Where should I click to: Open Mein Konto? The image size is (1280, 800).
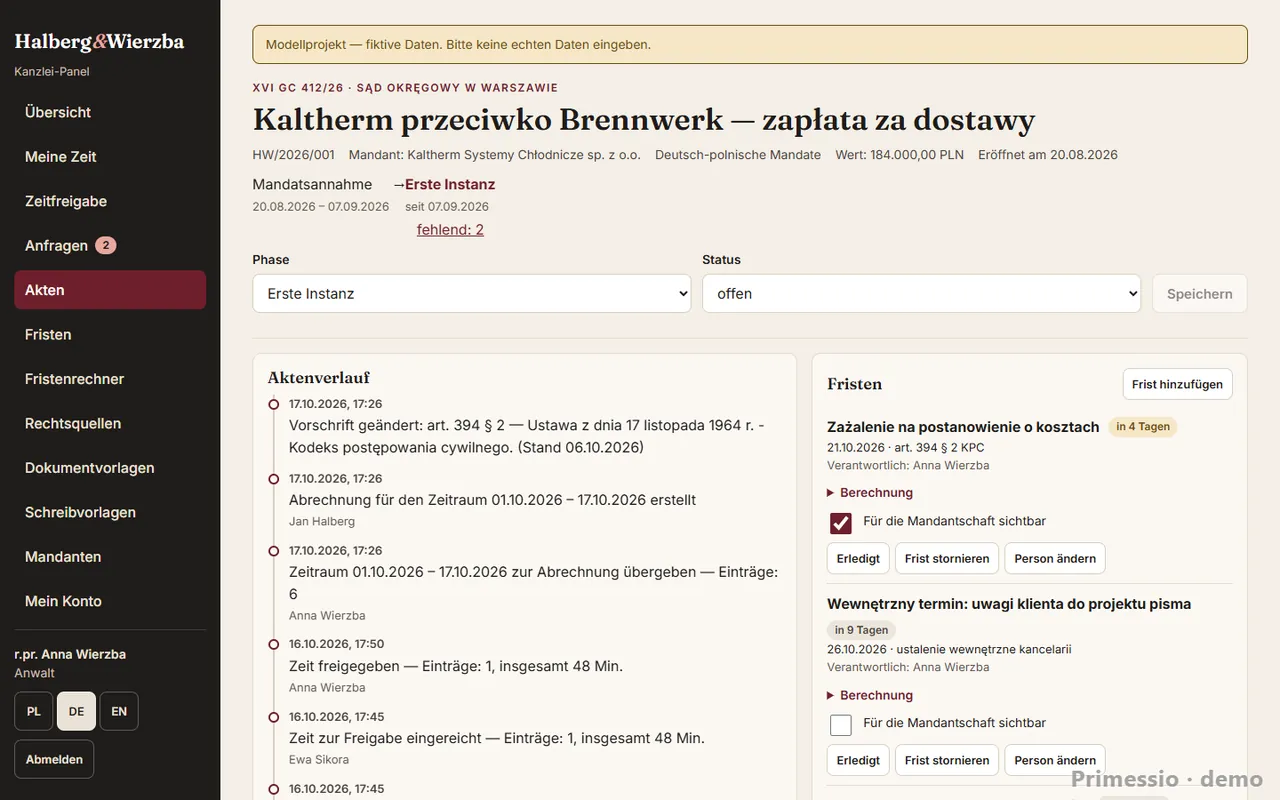click(110, 601)
